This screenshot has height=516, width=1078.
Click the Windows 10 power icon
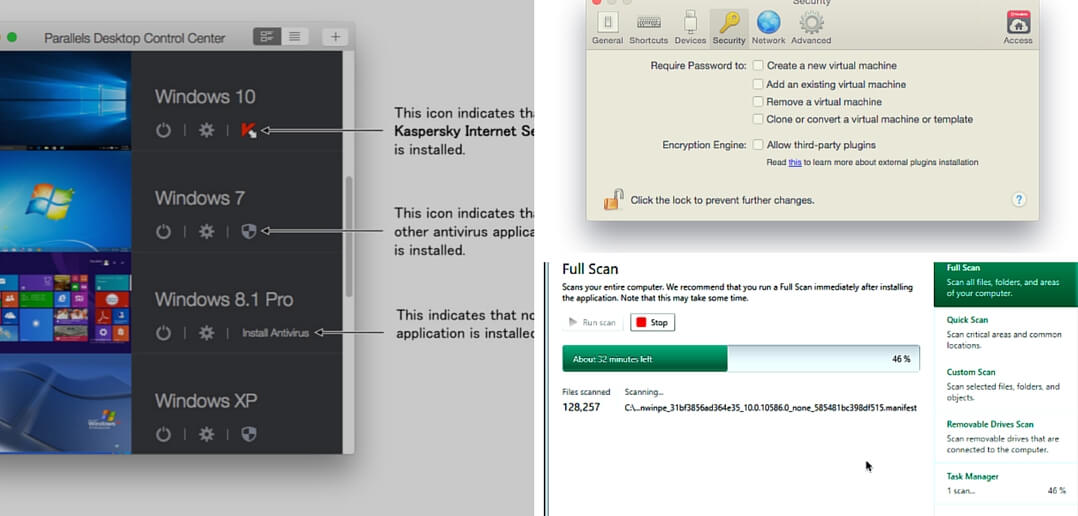(163, 131)
